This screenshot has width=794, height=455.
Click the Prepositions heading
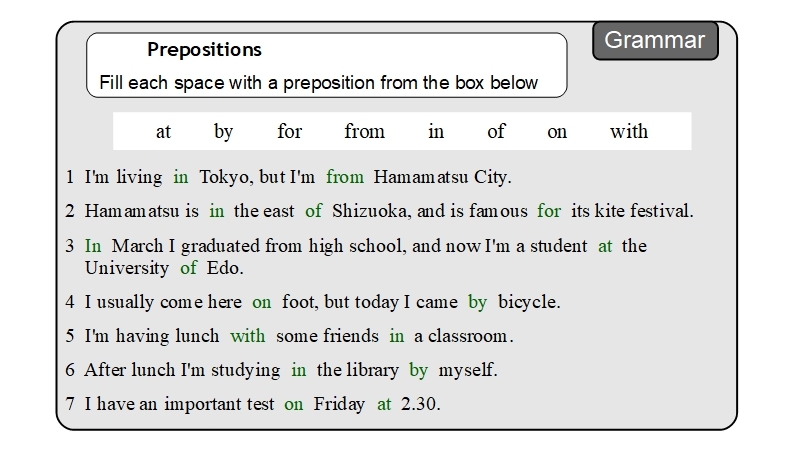(204, 50)
